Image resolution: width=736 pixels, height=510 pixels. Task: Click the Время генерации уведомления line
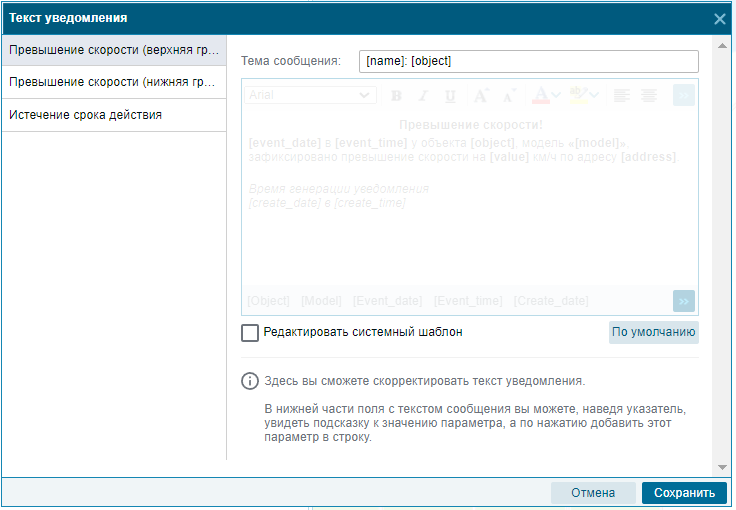[338, 189]
